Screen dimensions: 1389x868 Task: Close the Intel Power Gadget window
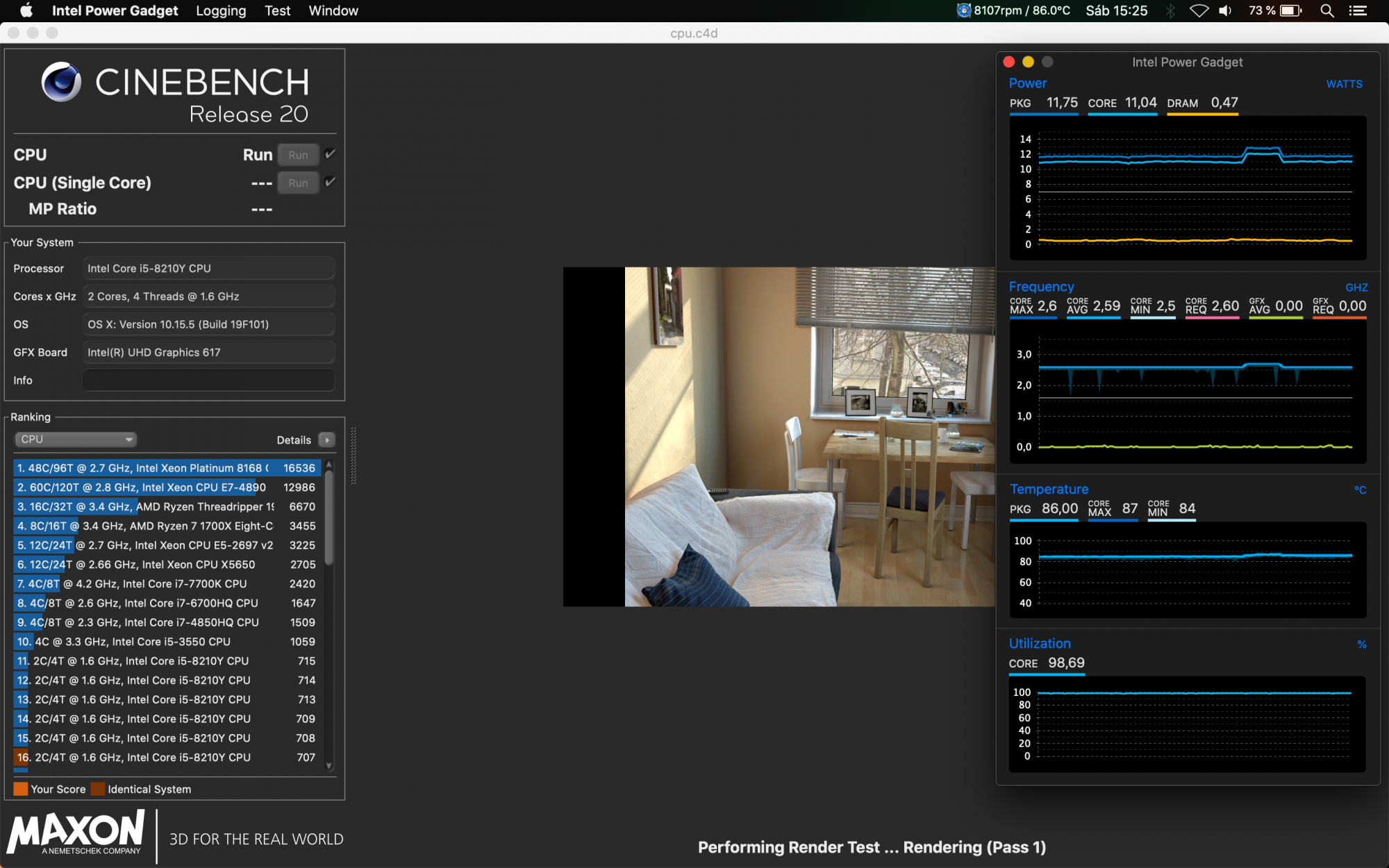click(1009, 62)
